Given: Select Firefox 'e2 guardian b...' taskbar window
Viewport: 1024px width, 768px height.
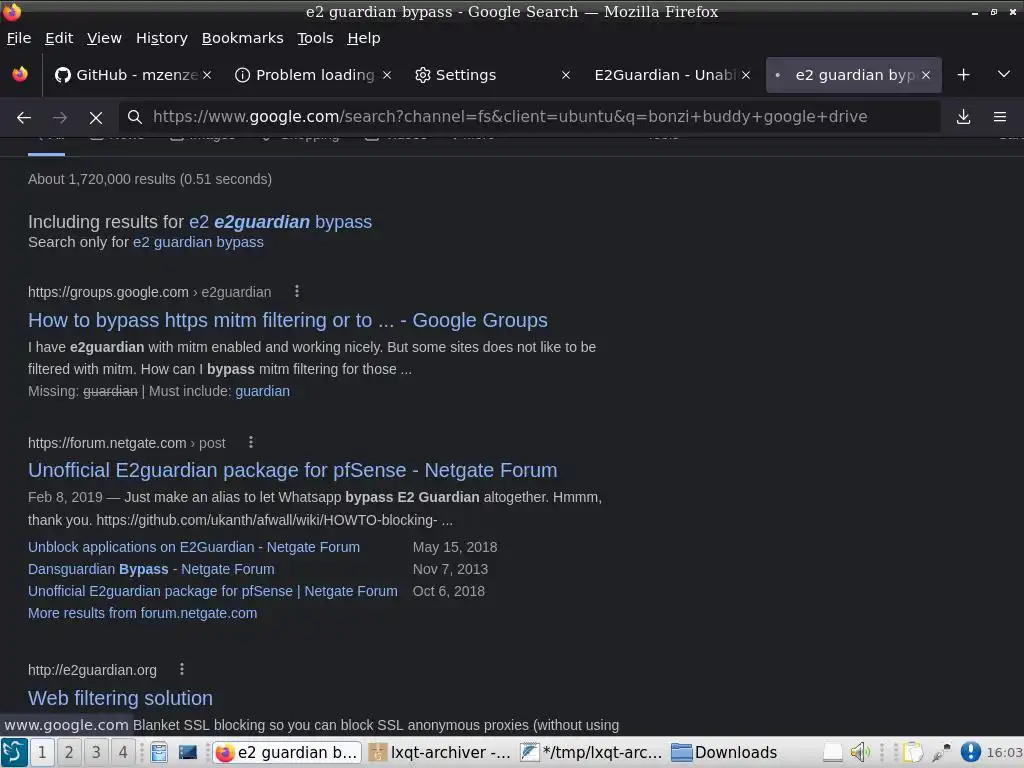Looking at the screenshot, I should (287, 753).
